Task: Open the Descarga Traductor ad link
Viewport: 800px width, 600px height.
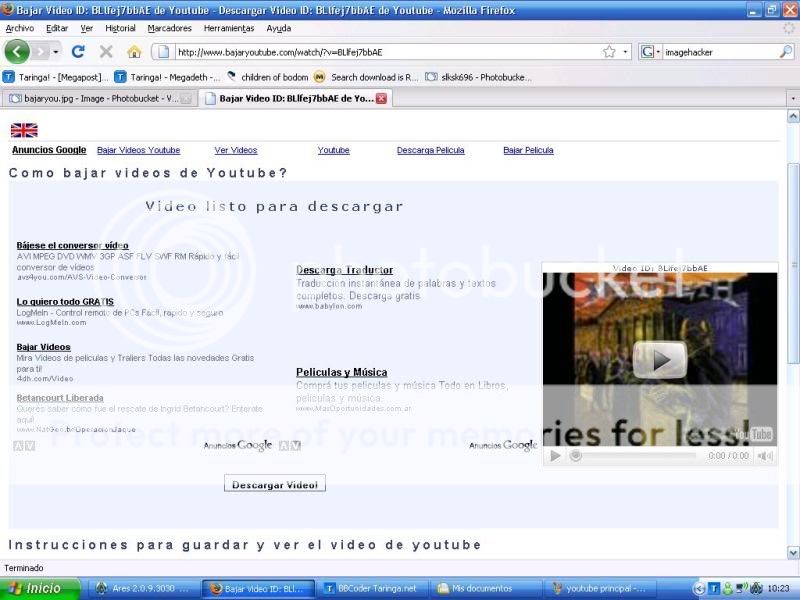Action: click(x=344, y=270)
